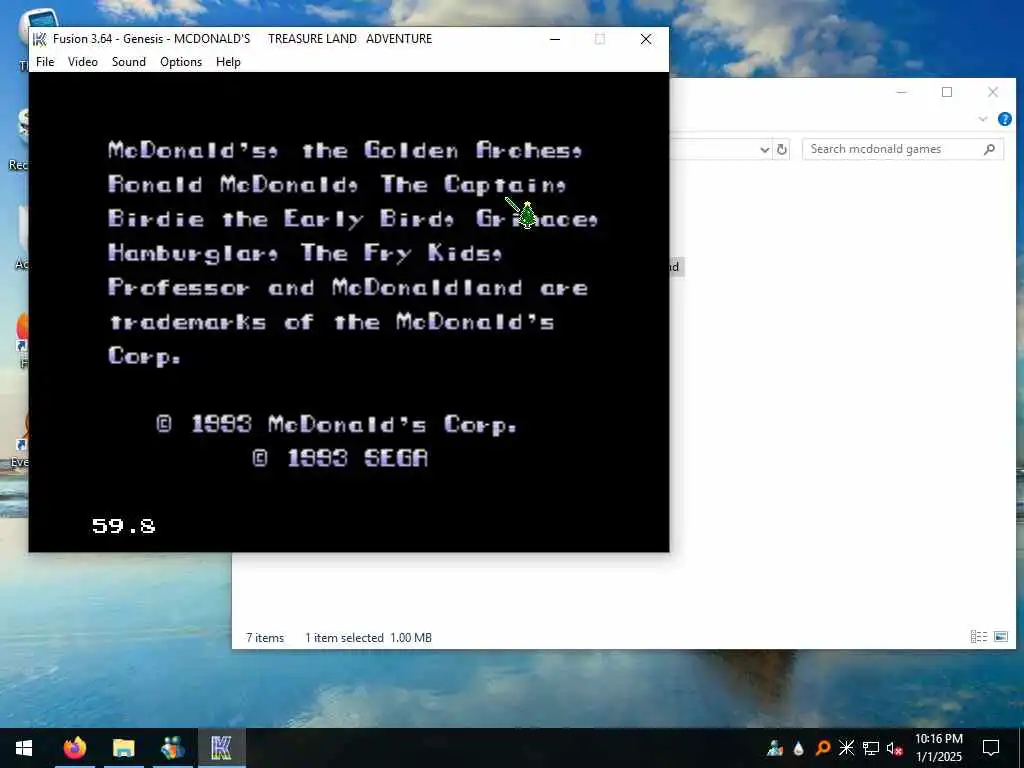The height and width of the screenshot is (768, 1024).
Task: Open the notification Action Center
Action: click(x=991, y=748)
